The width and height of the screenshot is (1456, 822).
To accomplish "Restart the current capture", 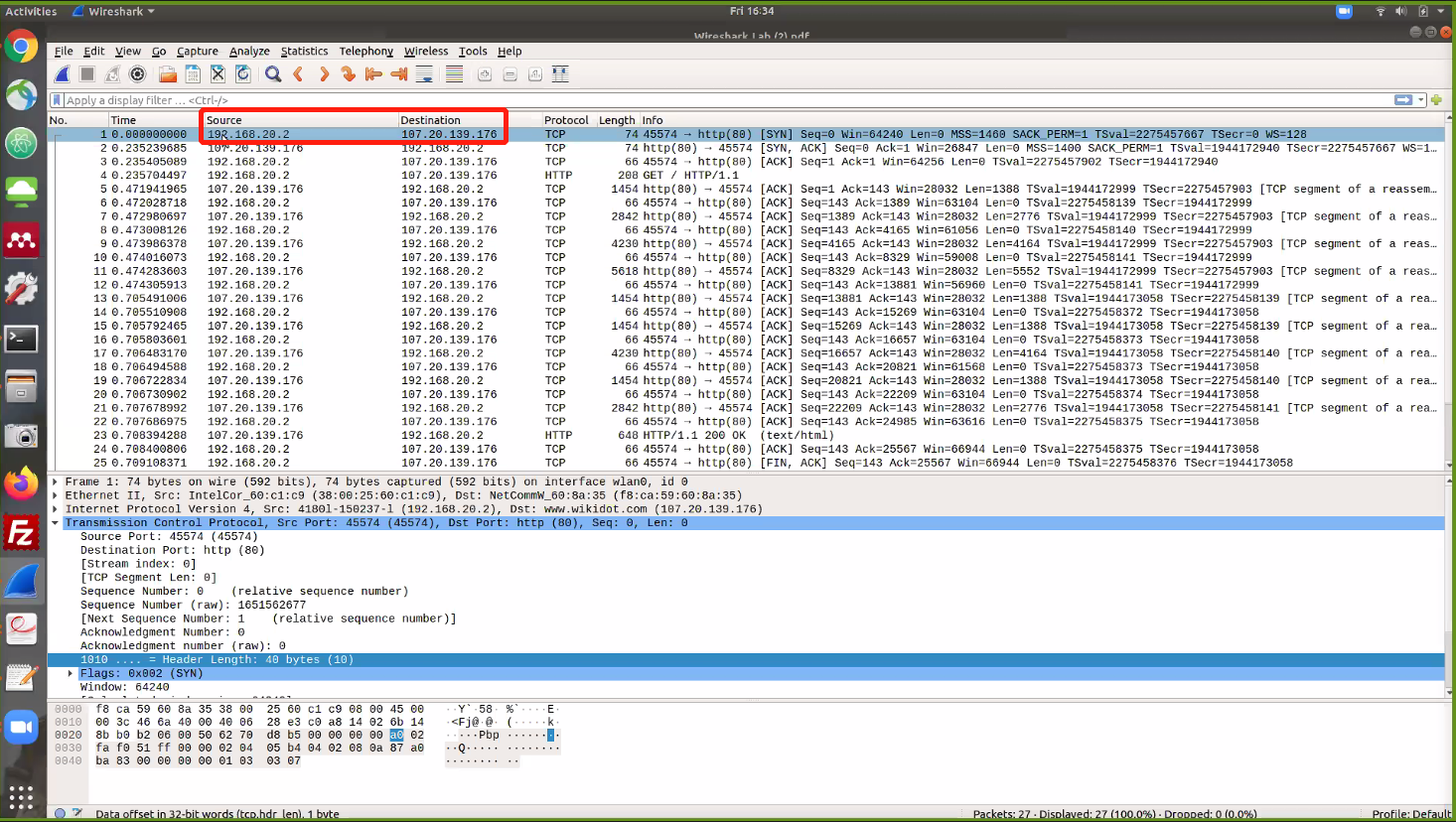I will click(x=112, y=74).
